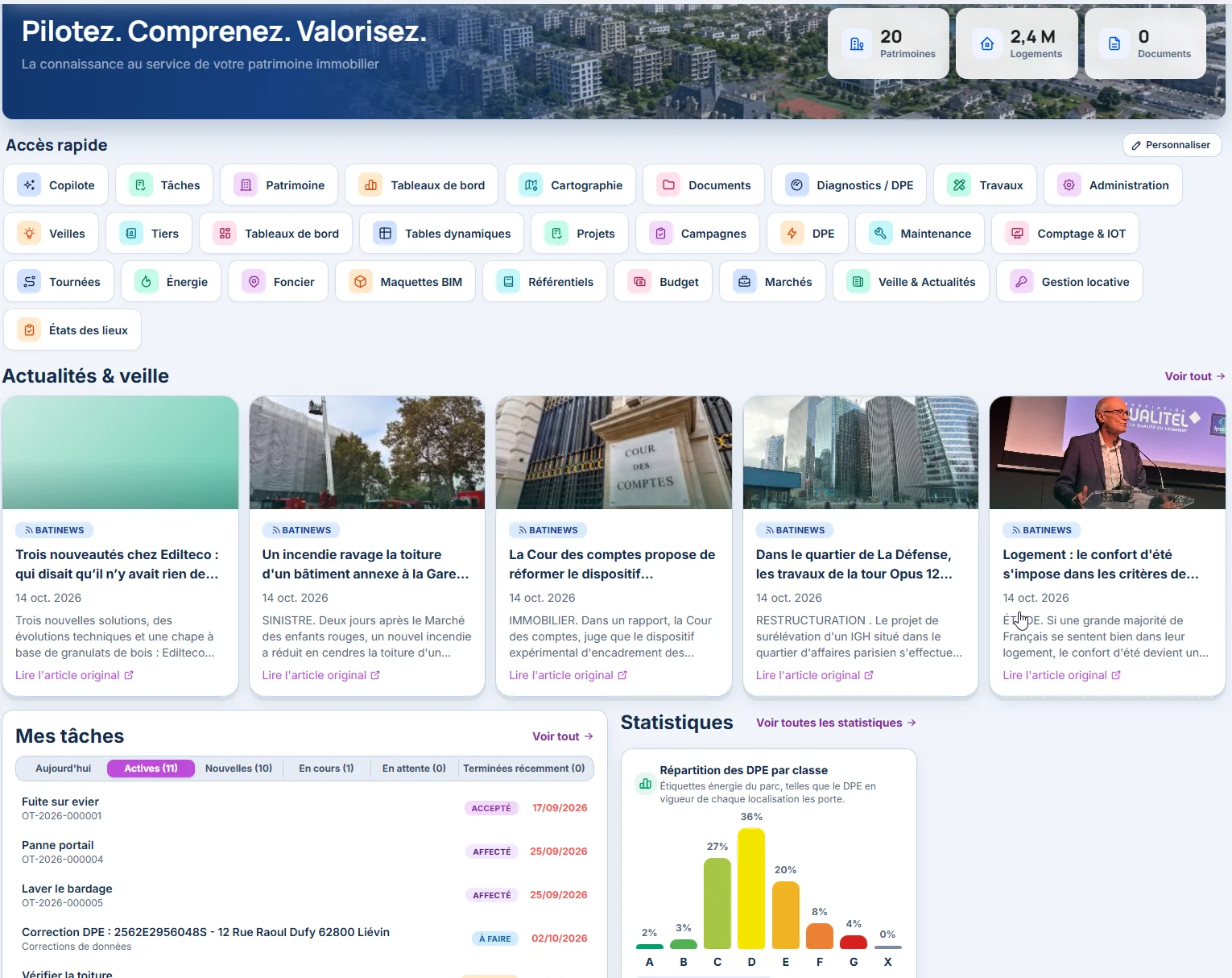The width and height of the screenshot is (1232, 978).
Task: Open the Copilote quick access icon
Action: point(29,185)
